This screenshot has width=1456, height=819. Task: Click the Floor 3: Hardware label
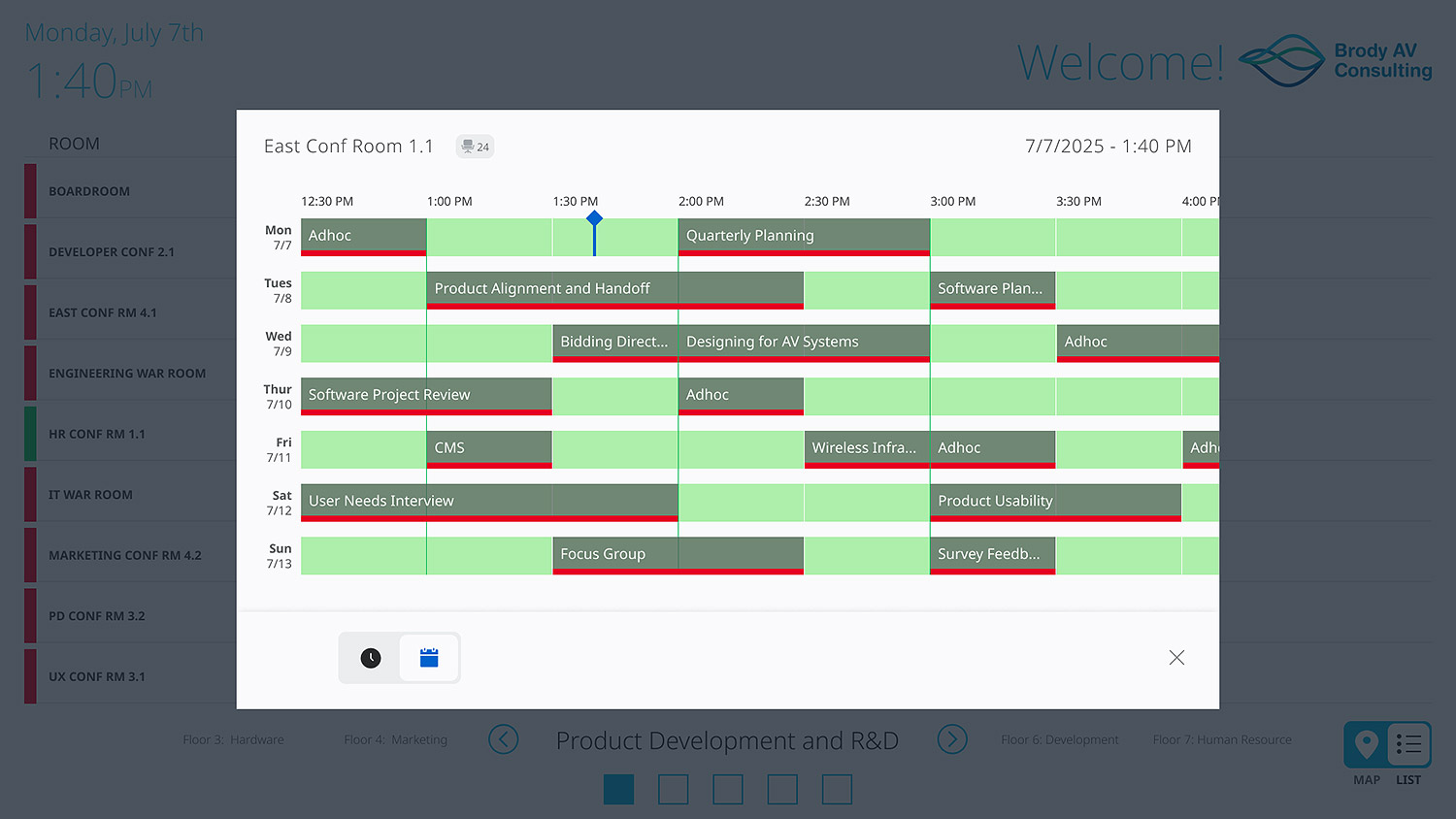pyautogui.click(x=233, y=739)
